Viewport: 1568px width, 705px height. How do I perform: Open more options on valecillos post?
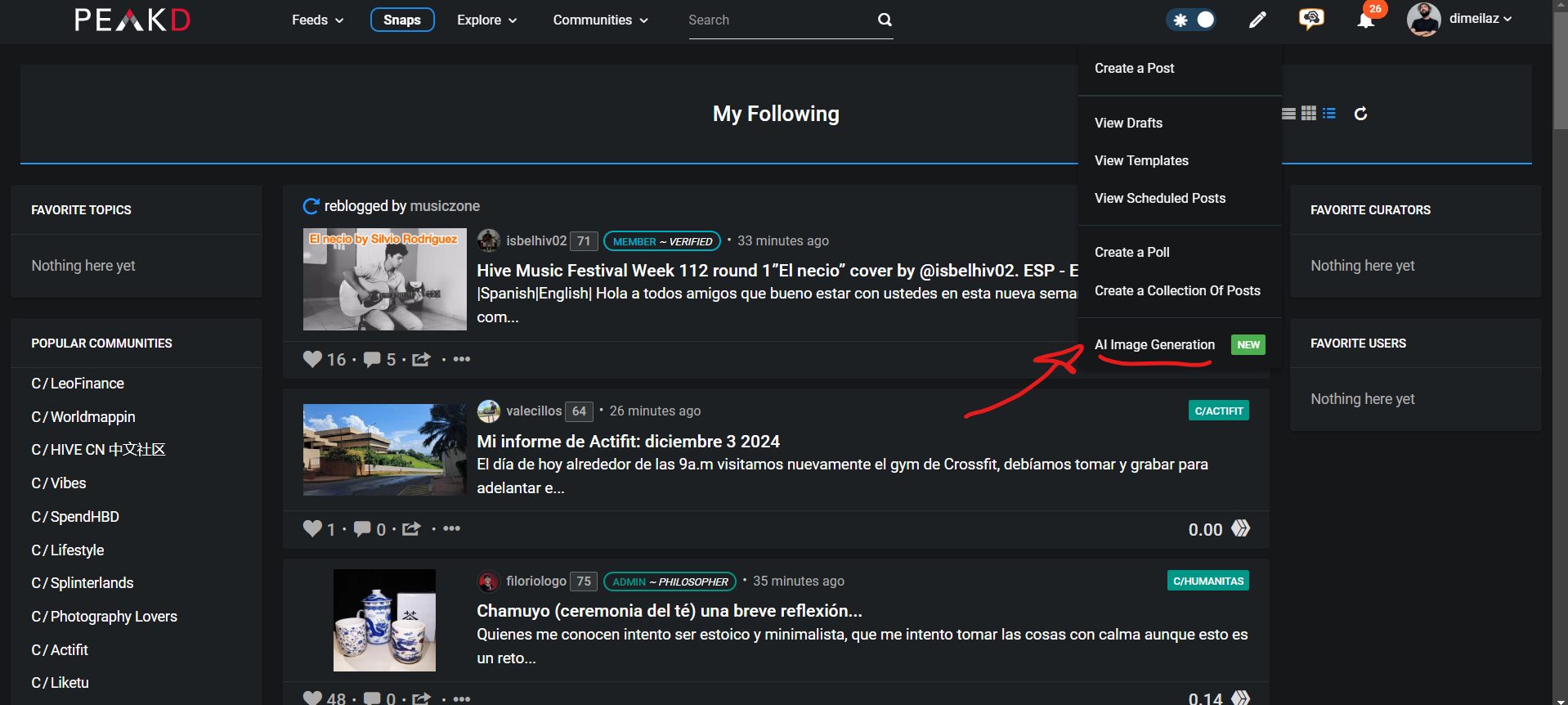pyautogui.click(x=452, y=528)
